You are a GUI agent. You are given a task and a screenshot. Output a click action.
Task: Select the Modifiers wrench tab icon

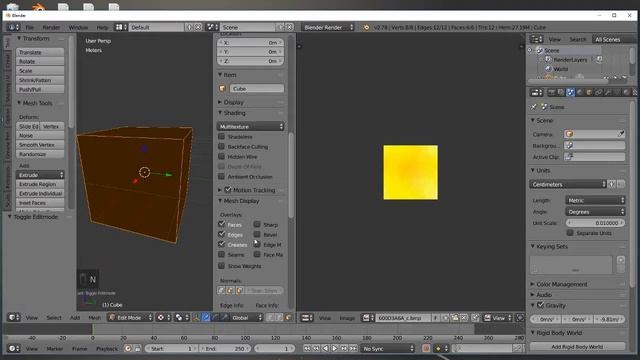[608, 93]
